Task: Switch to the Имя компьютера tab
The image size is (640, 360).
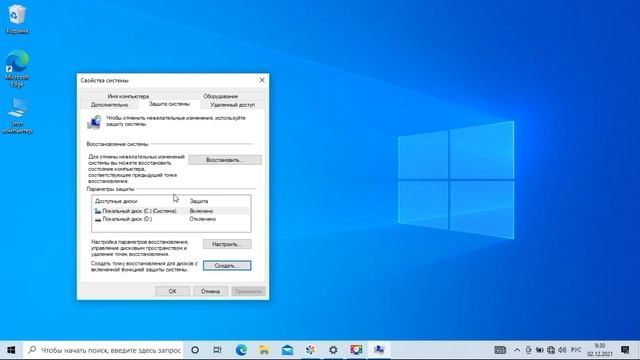Action: 128,96
